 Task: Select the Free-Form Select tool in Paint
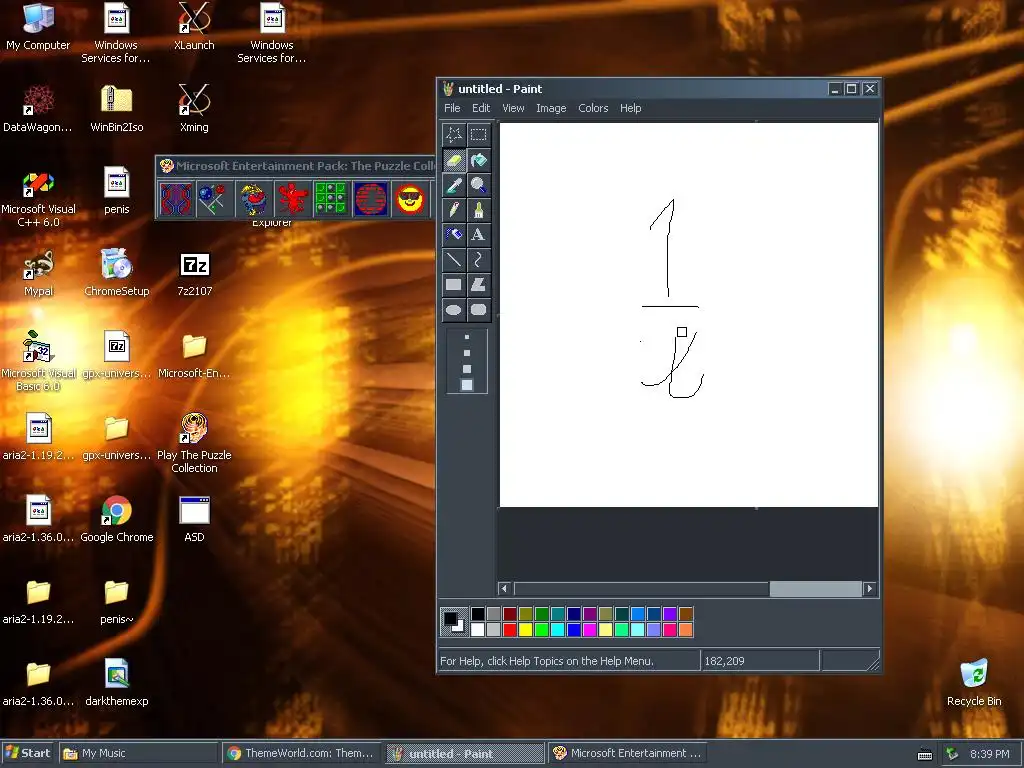click(453, 135)
